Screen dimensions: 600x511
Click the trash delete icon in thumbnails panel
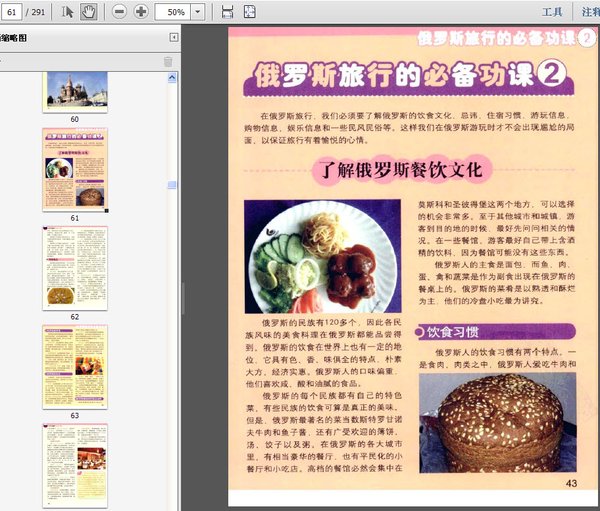168,61
